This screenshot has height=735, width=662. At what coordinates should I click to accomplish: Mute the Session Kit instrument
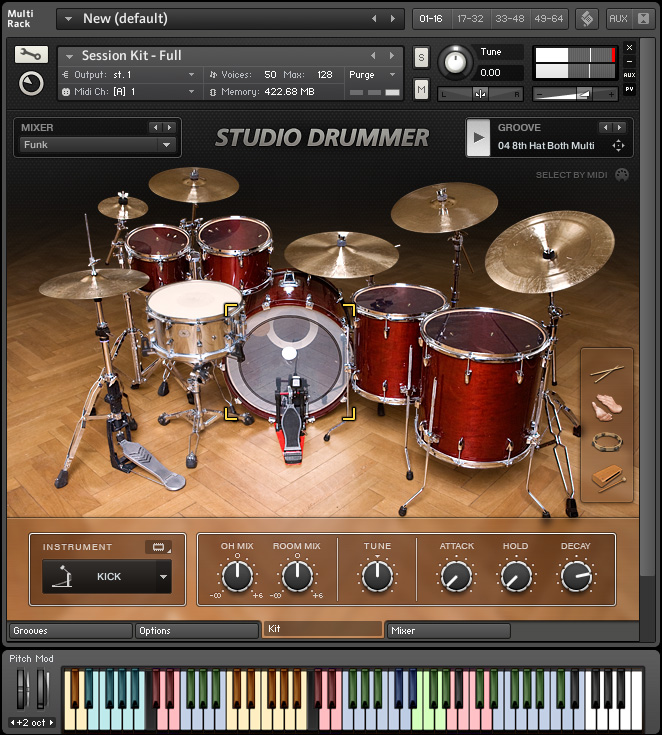[x=421, y=90]
